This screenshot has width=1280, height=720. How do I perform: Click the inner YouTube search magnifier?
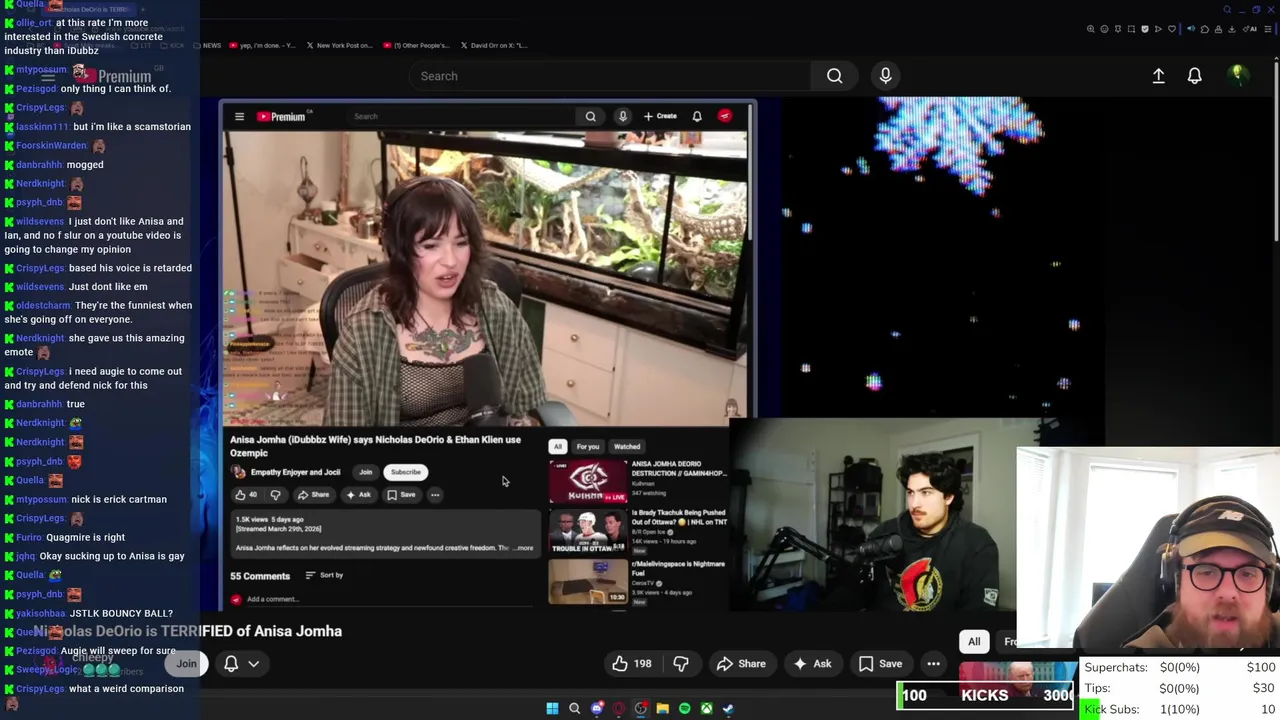click(590, 117)
